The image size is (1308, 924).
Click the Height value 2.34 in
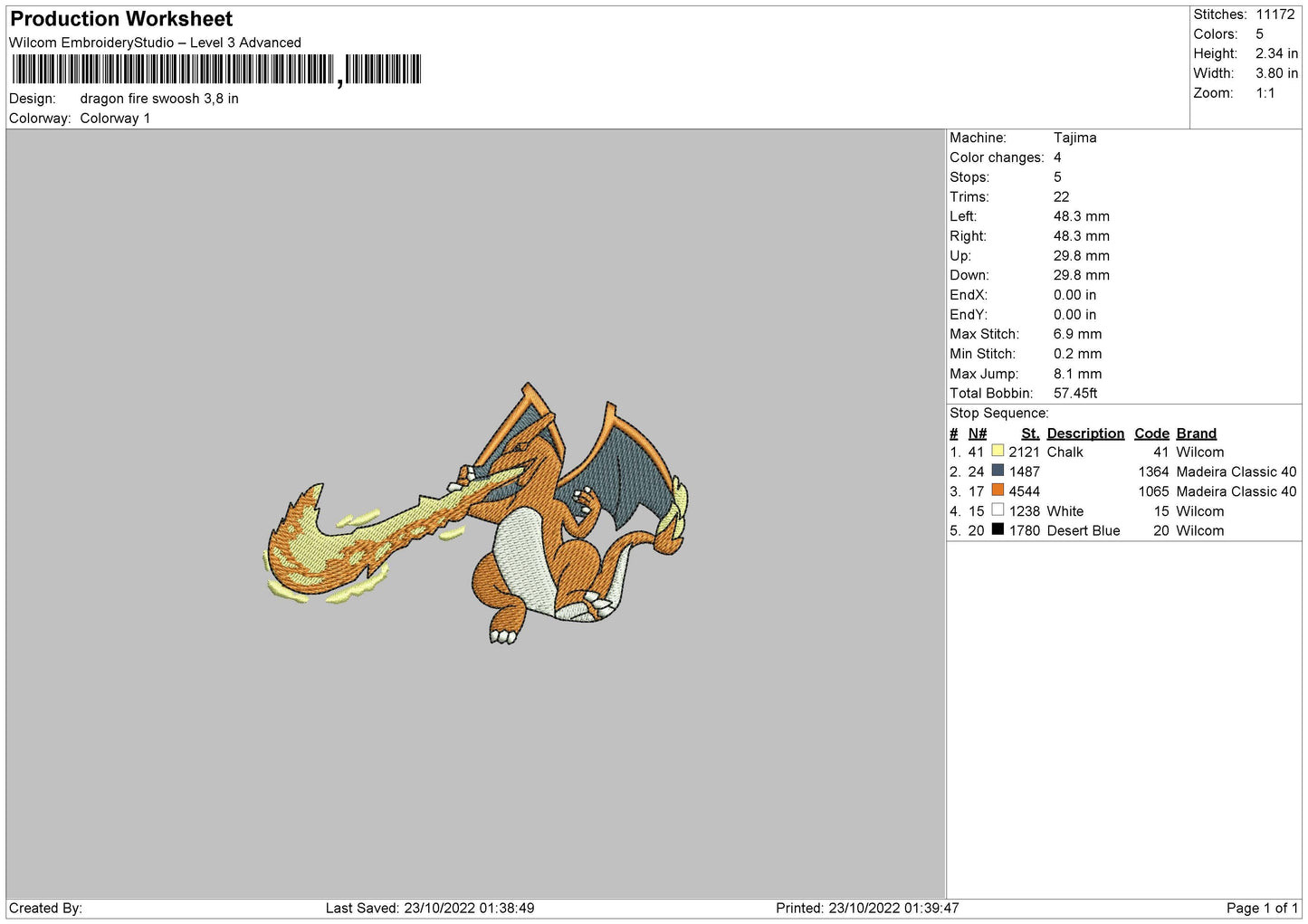(1276, 54)
